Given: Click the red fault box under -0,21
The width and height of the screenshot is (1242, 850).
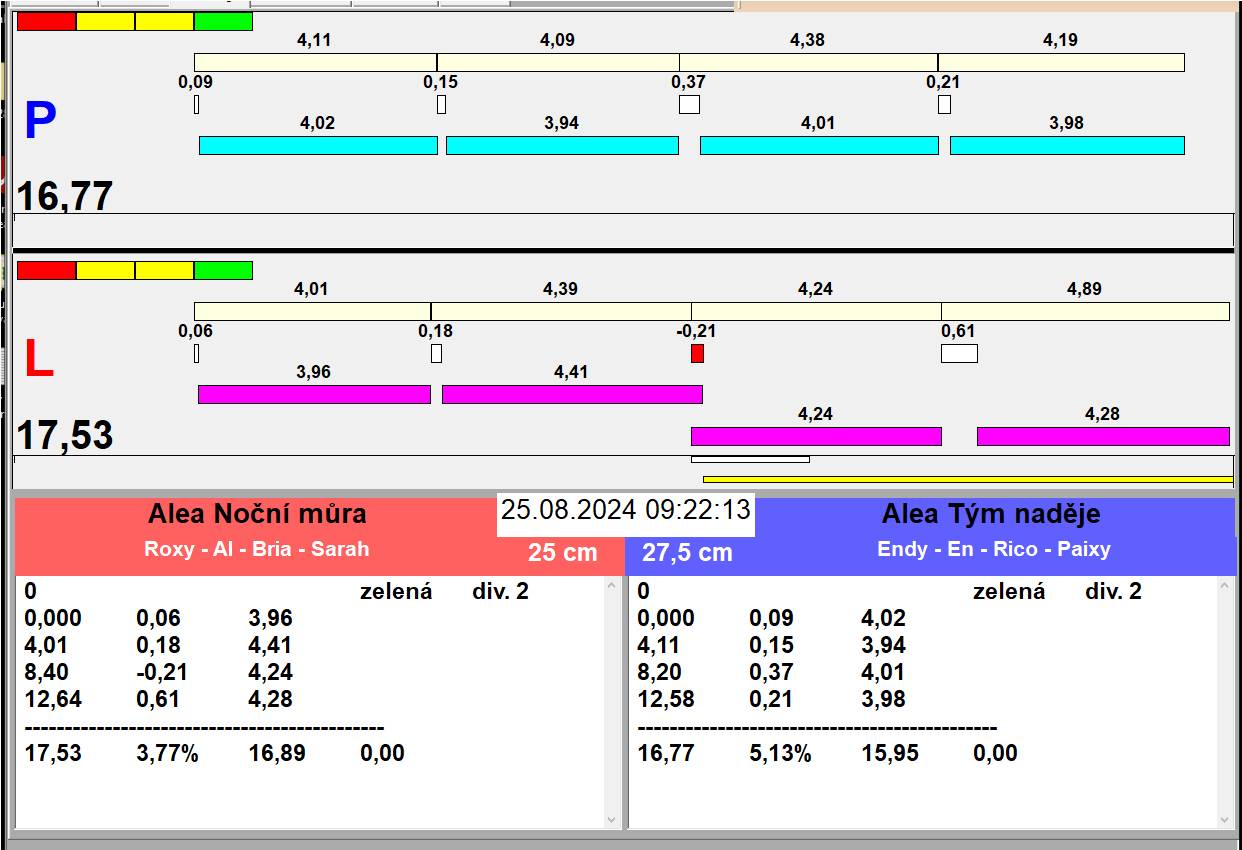Looking at the screenshot, I should (x=697, y=353).
